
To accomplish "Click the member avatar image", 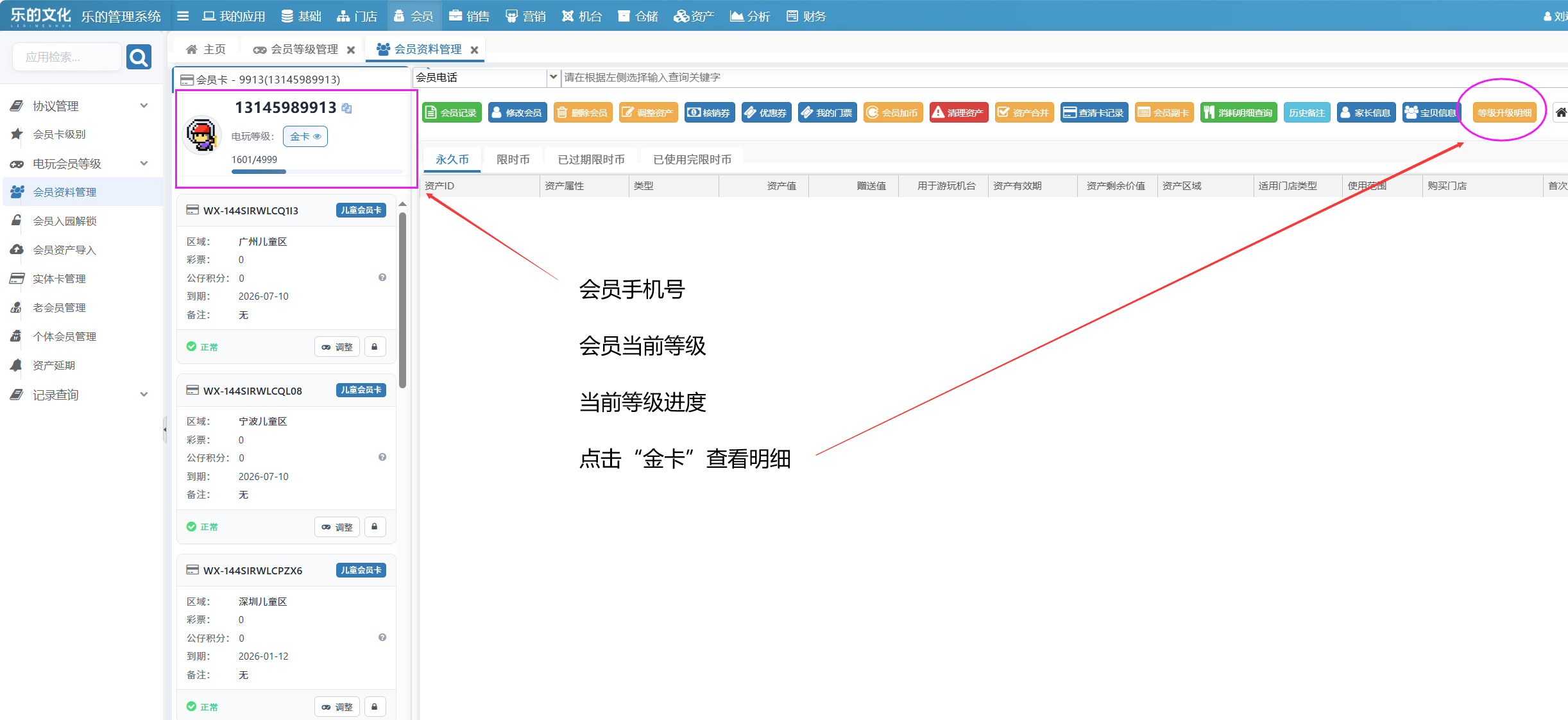I will point(202,135).
